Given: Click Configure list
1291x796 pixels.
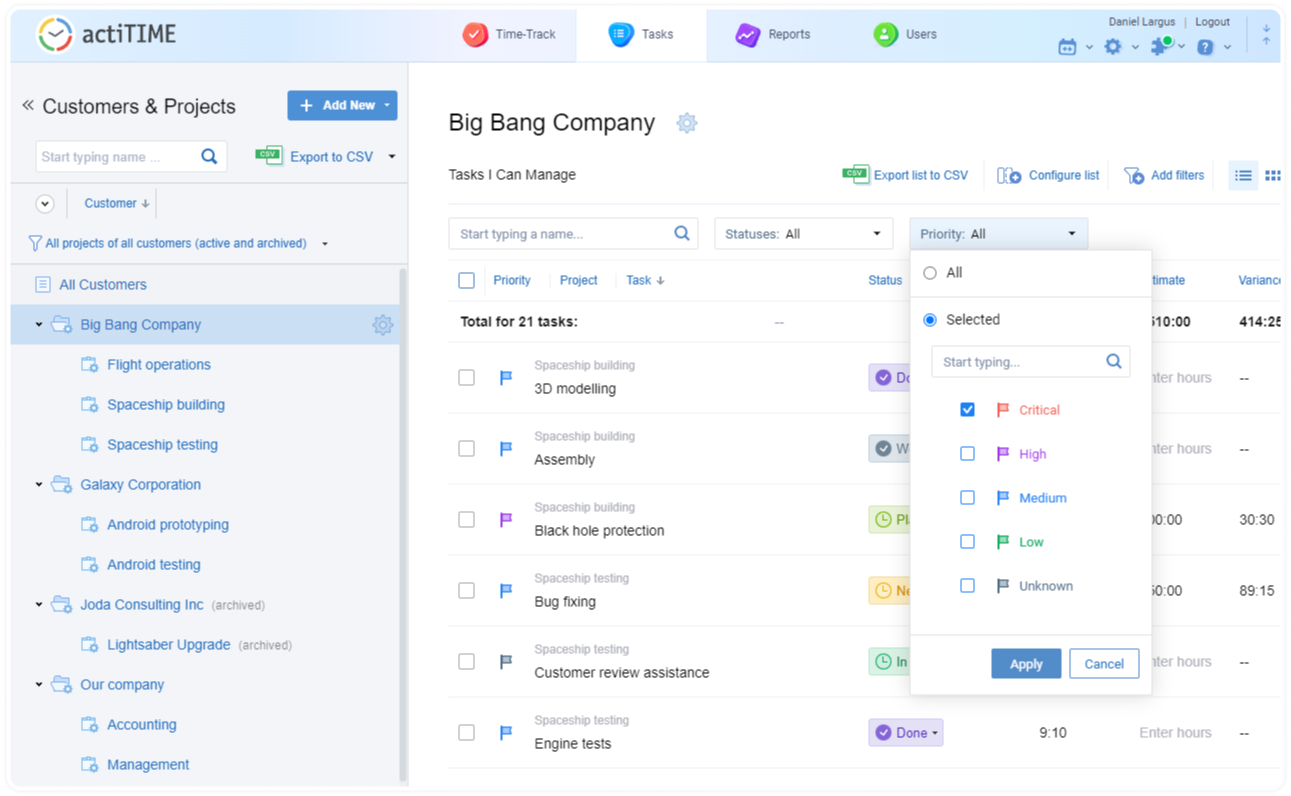Looking at the screenshot, I should (x=1049, y=175).
